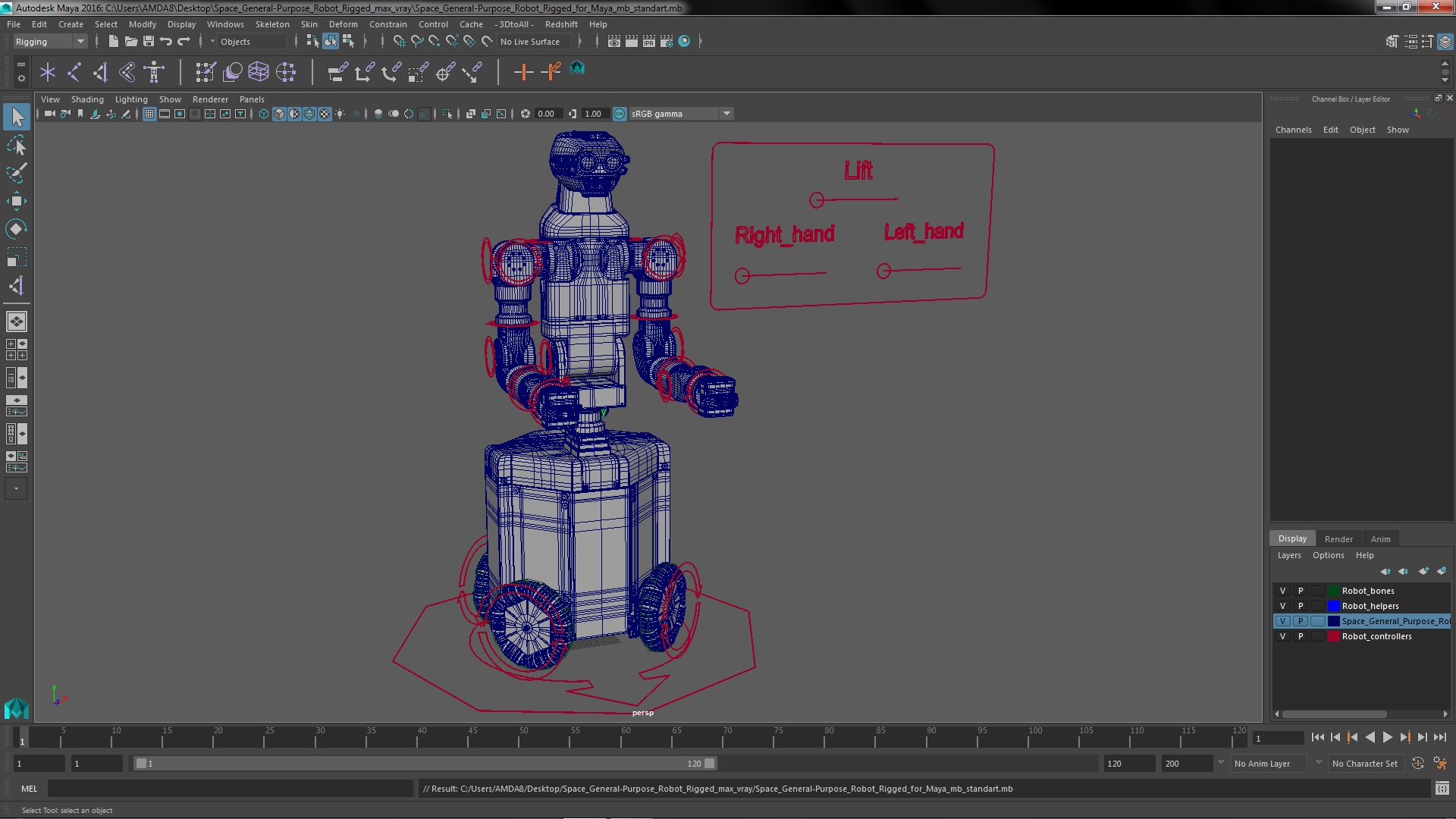Activate the Scale tool
The image size is (1456, 819).
(17, 257)
